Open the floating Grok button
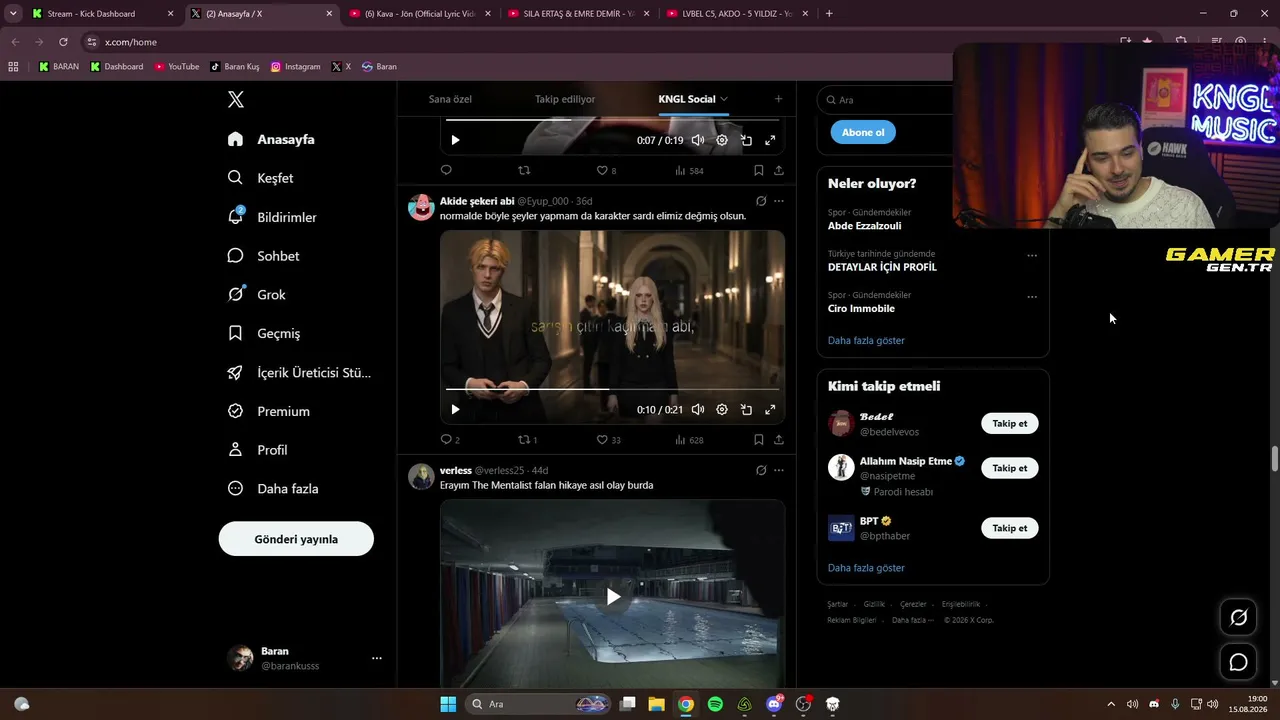Screen dimensions: 1280x720 pyautogui.click(x=1238, y=618)
